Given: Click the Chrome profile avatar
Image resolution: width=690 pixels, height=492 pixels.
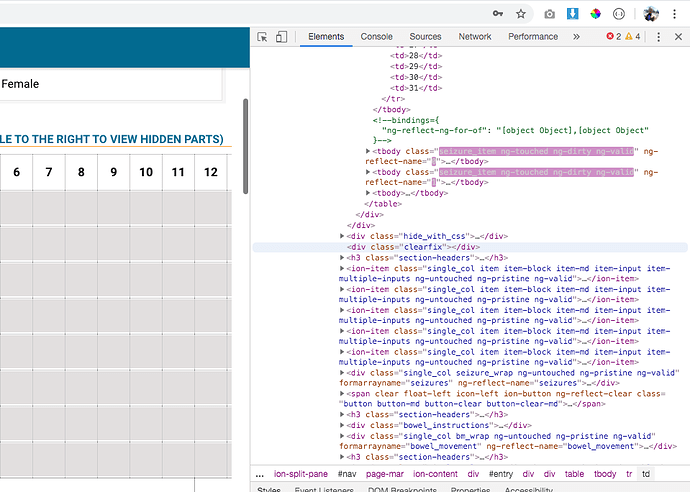Looking at the screenshot, I should coord(651,14).
